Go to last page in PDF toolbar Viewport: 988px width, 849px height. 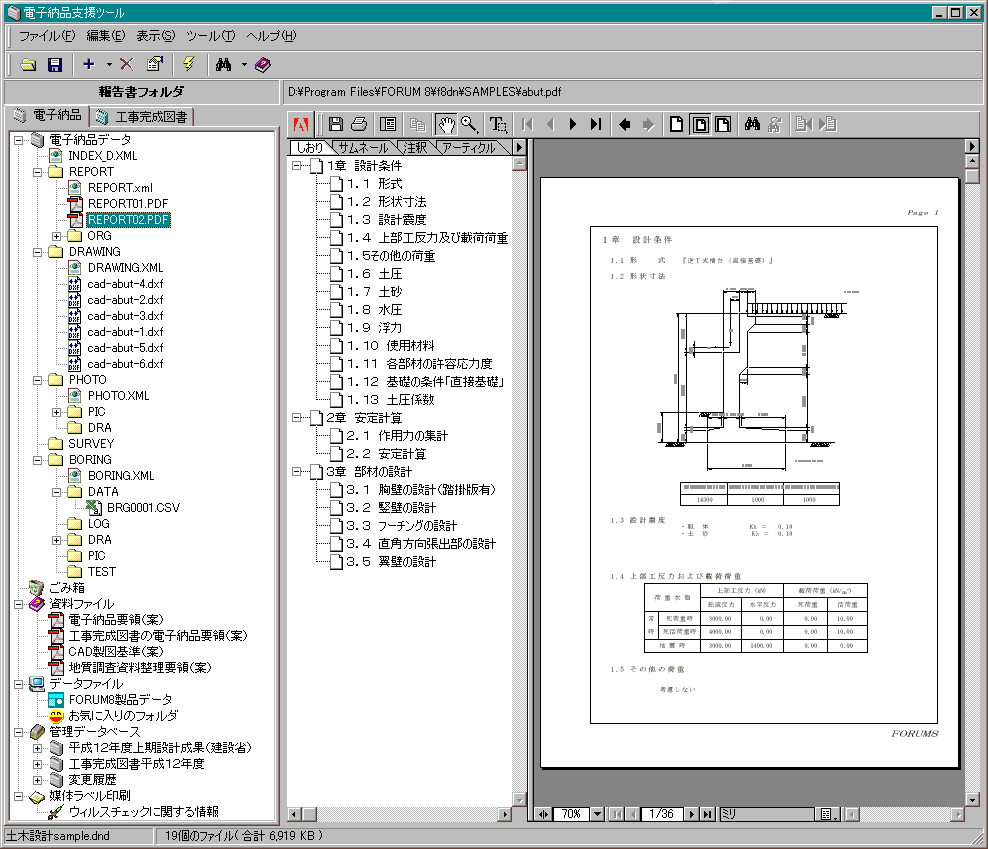(x=596, y=125)
